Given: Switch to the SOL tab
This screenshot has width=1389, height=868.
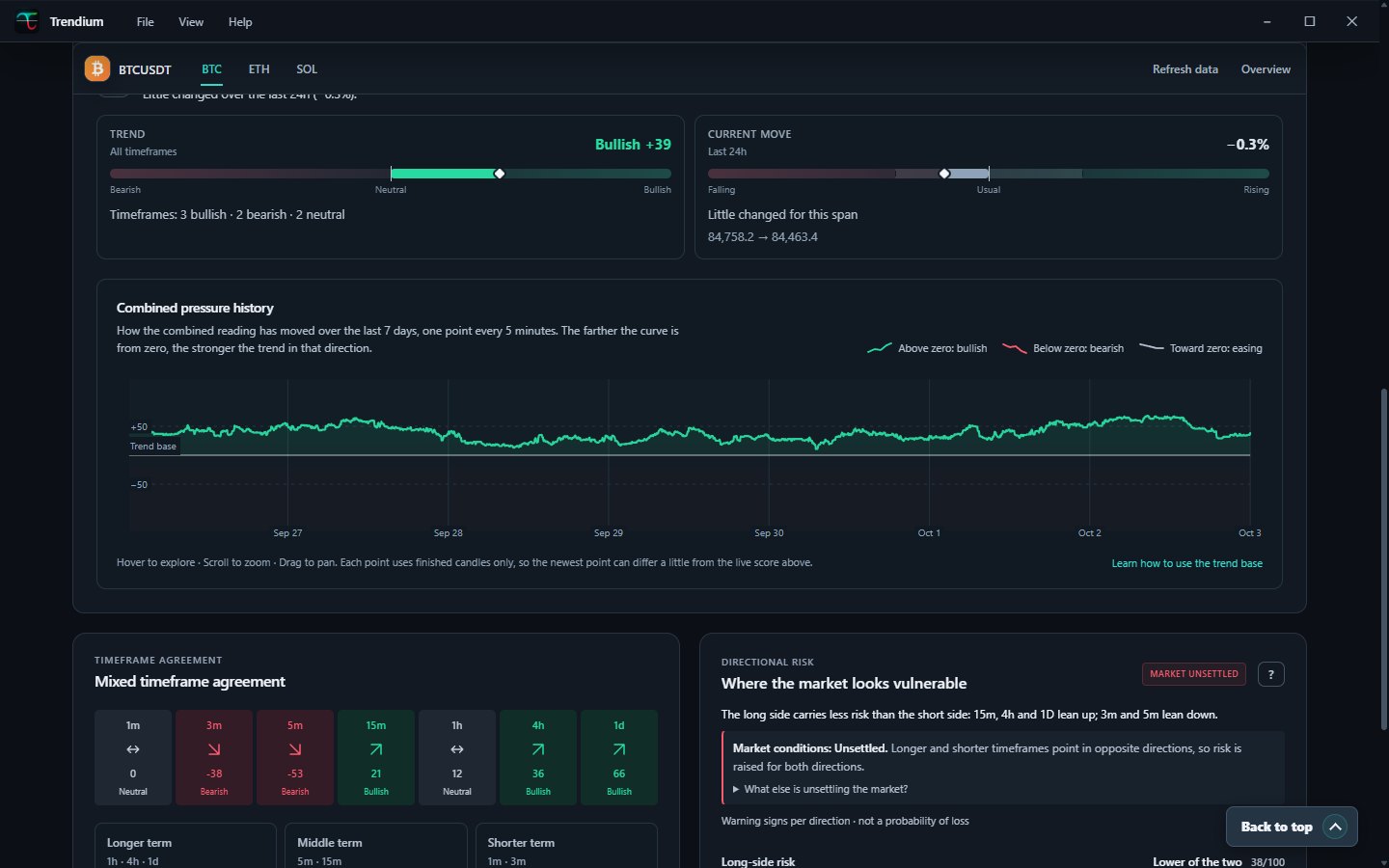Looking at the screenshot, I should tap(307, 69).
